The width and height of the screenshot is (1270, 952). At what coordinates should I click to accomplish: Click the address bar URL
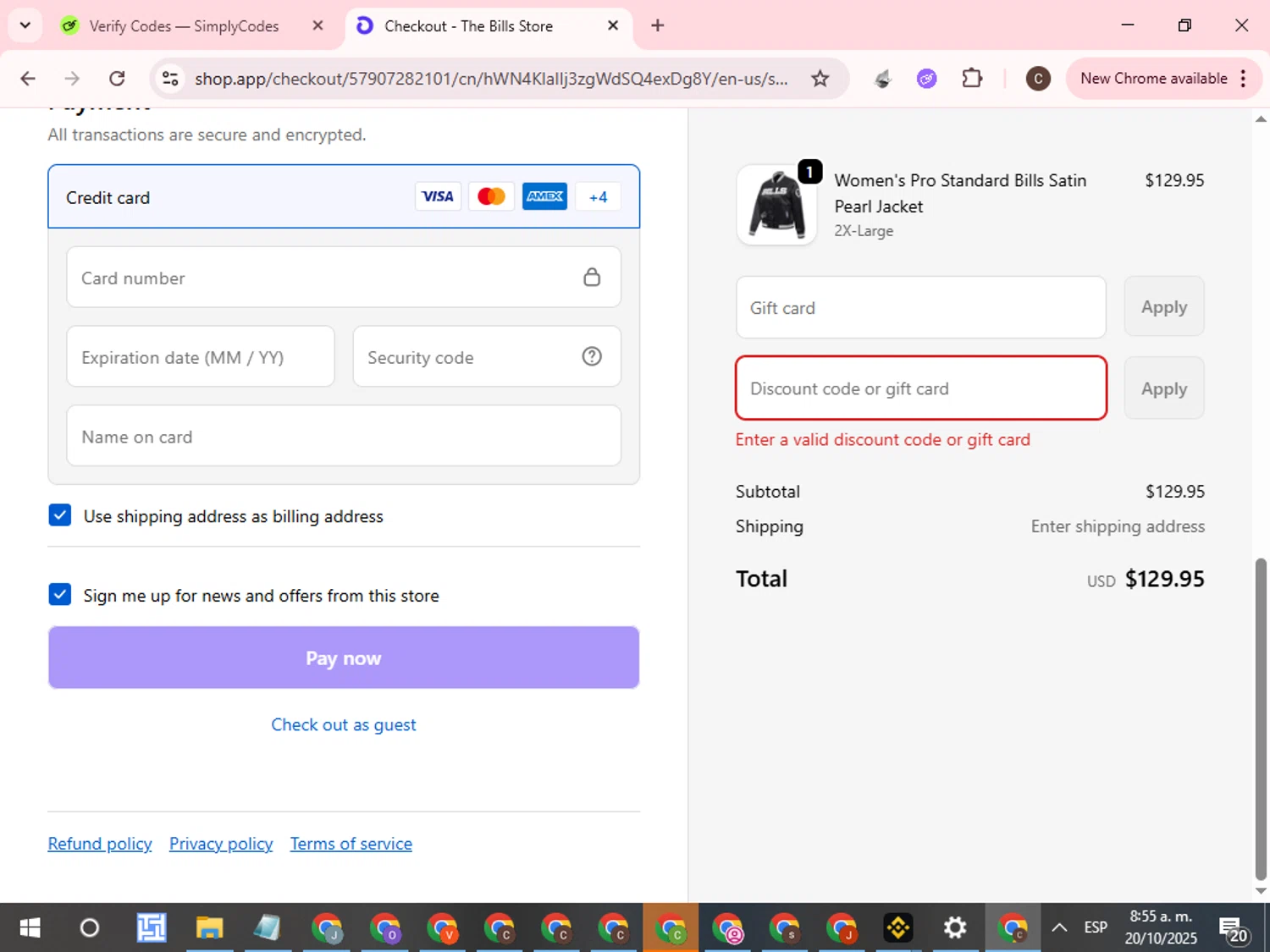pyautogui.click(x=491, y=79)
